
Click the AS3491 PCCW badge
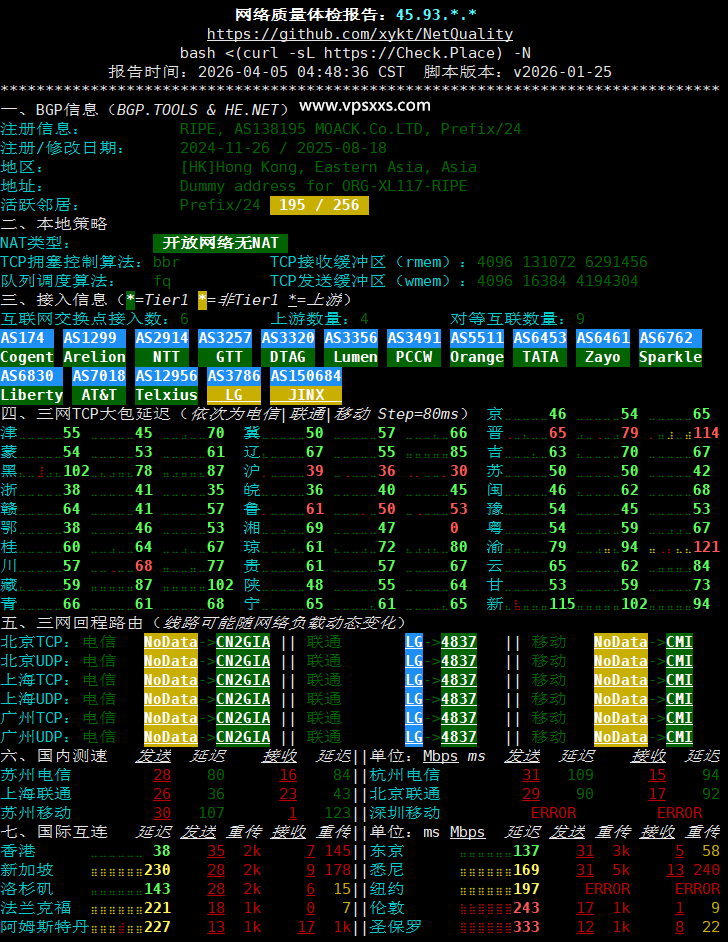[414, 348]
